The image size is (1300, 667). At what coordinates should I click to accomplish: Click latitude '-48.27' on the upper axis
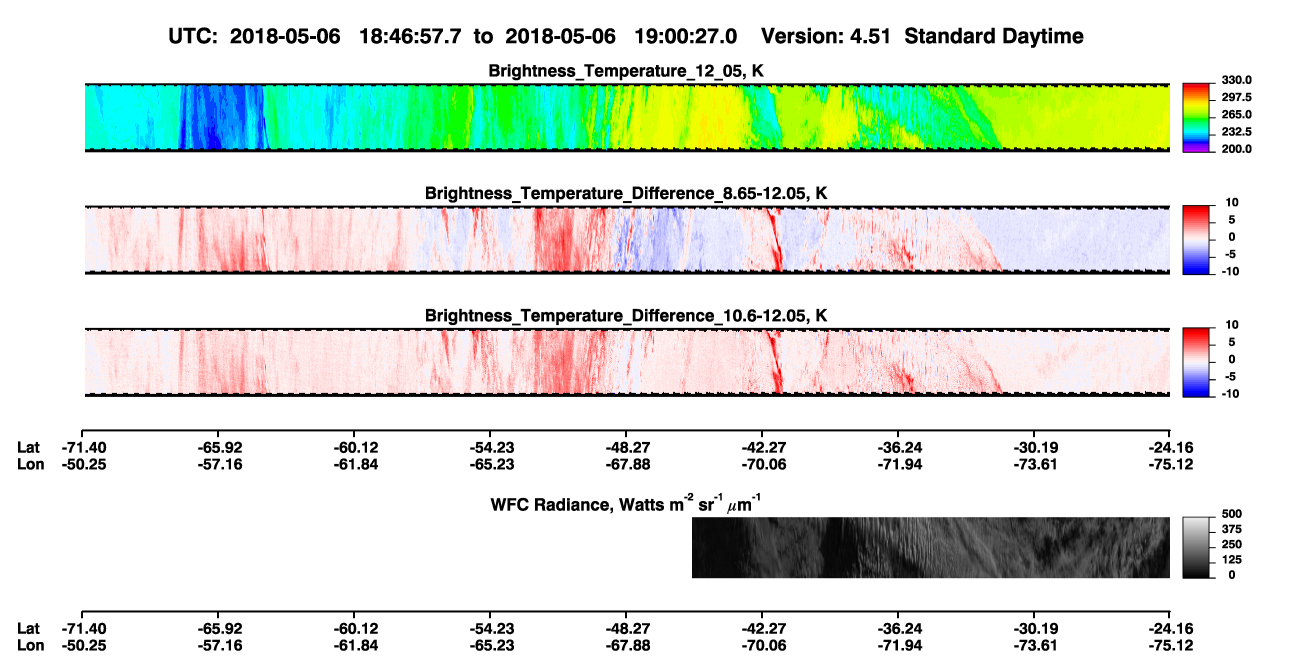626,447
